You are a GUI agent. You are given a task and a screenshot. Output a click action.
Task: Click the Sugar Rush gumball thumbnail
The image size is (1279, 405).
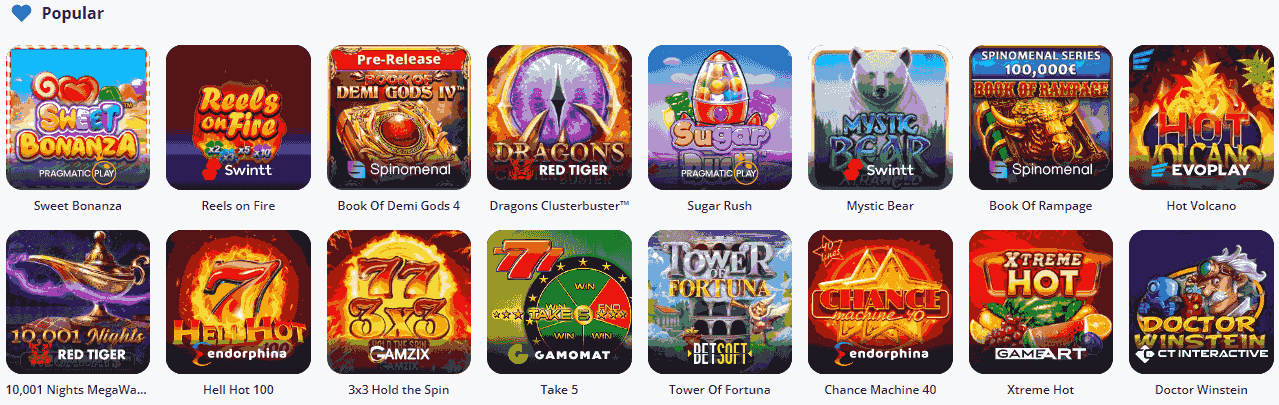coord(720,117)
